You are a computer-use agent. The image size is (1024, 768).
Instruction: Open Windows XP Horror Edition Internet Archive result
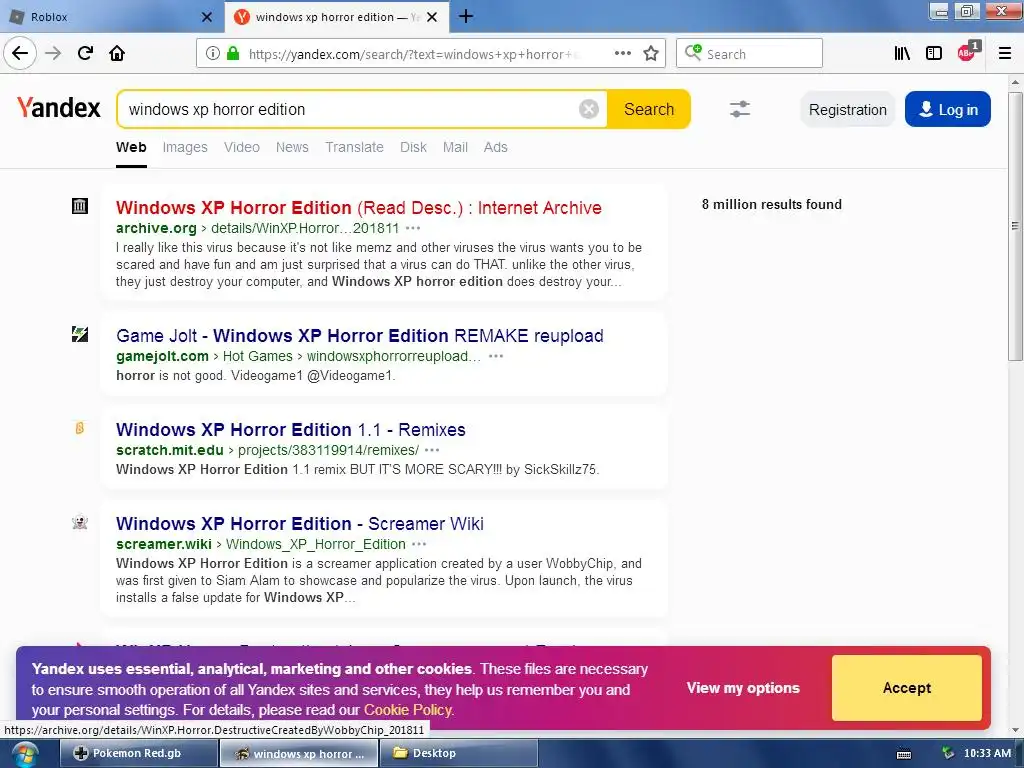tap(359, 208)
